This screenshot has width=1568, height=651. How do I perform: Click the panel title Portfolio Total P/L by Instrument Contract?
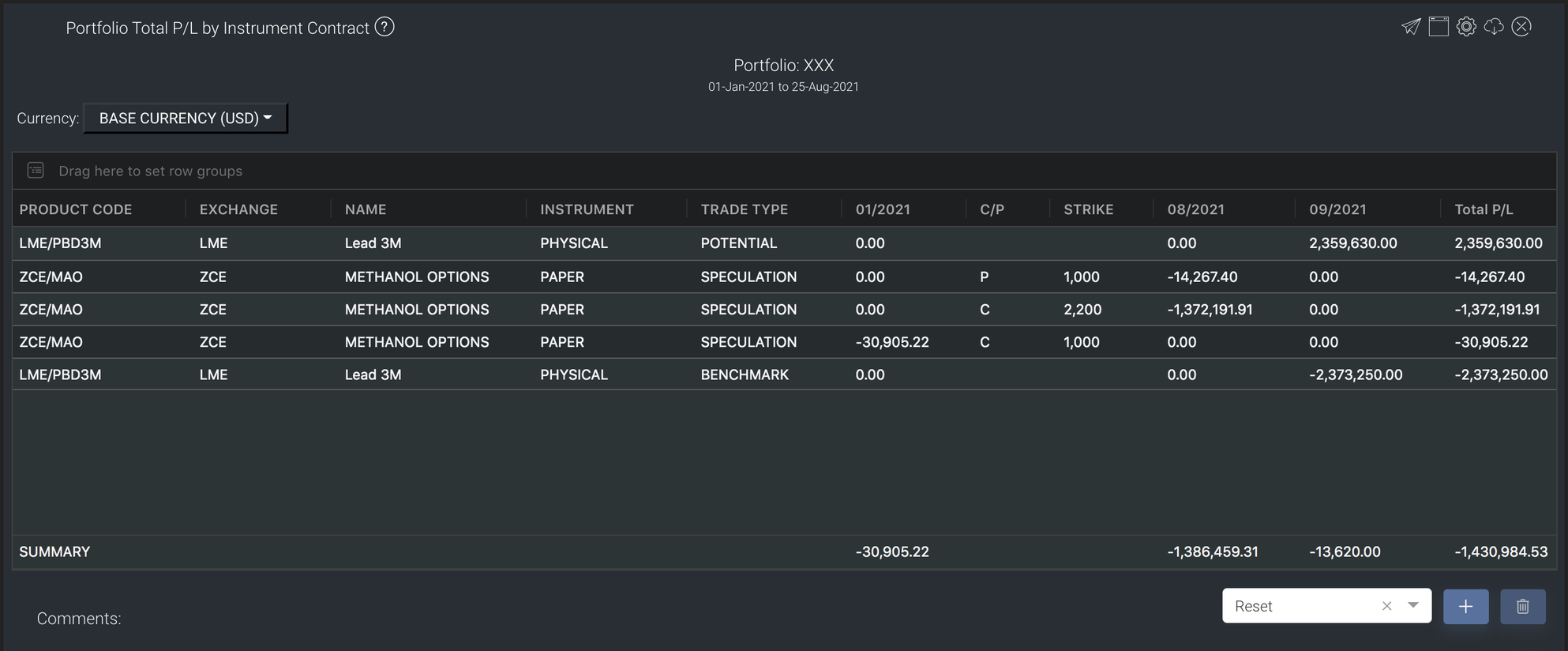tap(217, 28)
